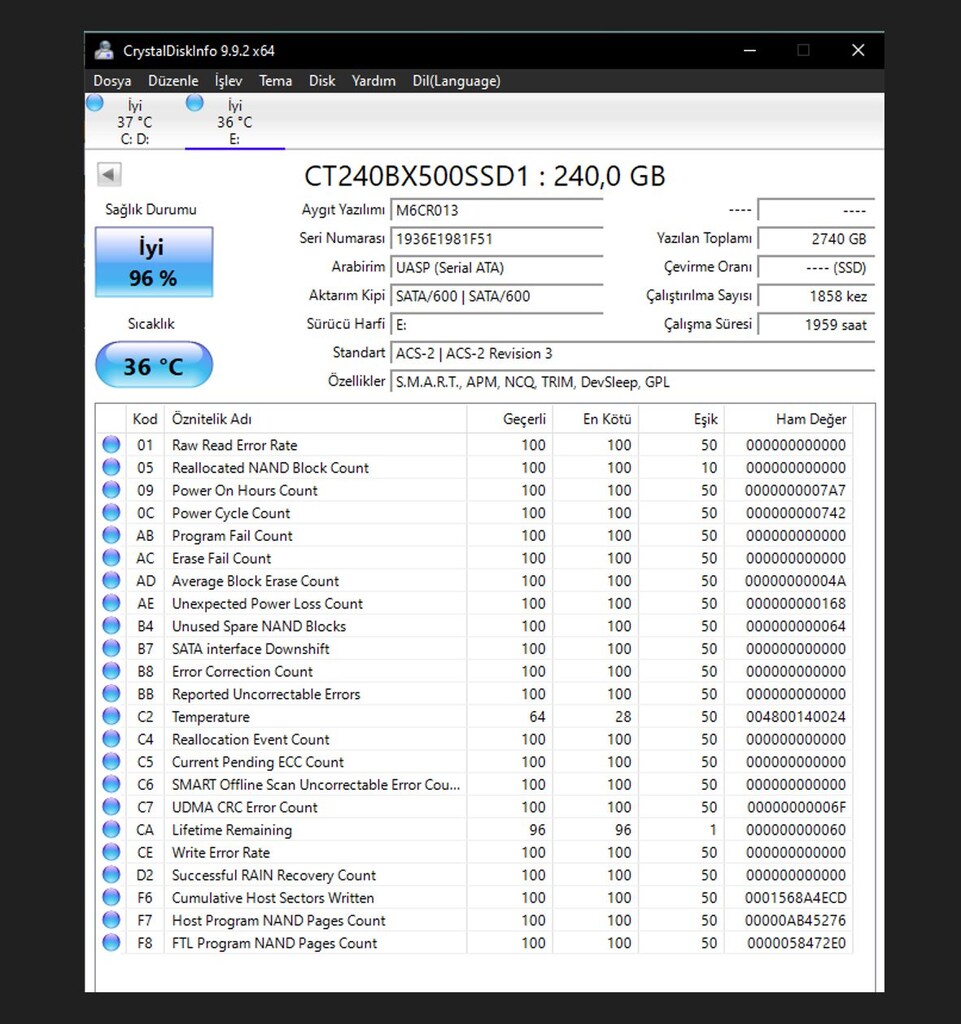Screen dimensions: 961x1024
Task: Click the Kod column header
Action: click(145, 419)
